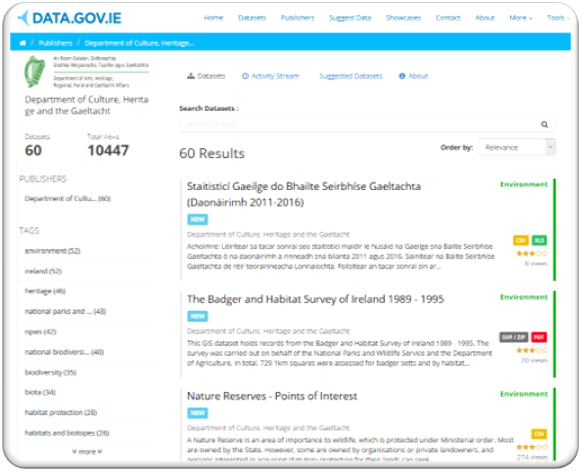
Task: Click the Publishers breadcrumb link
Action: [56, 43]
